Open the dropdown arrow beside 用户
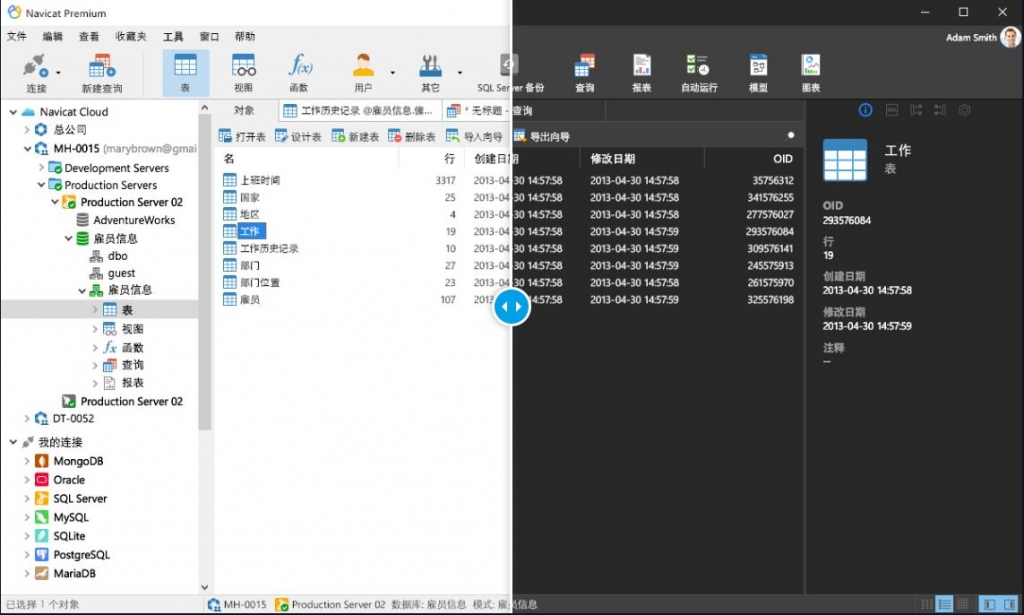The height and width of the screenshot is (615, 1024). tap(392, 72)
